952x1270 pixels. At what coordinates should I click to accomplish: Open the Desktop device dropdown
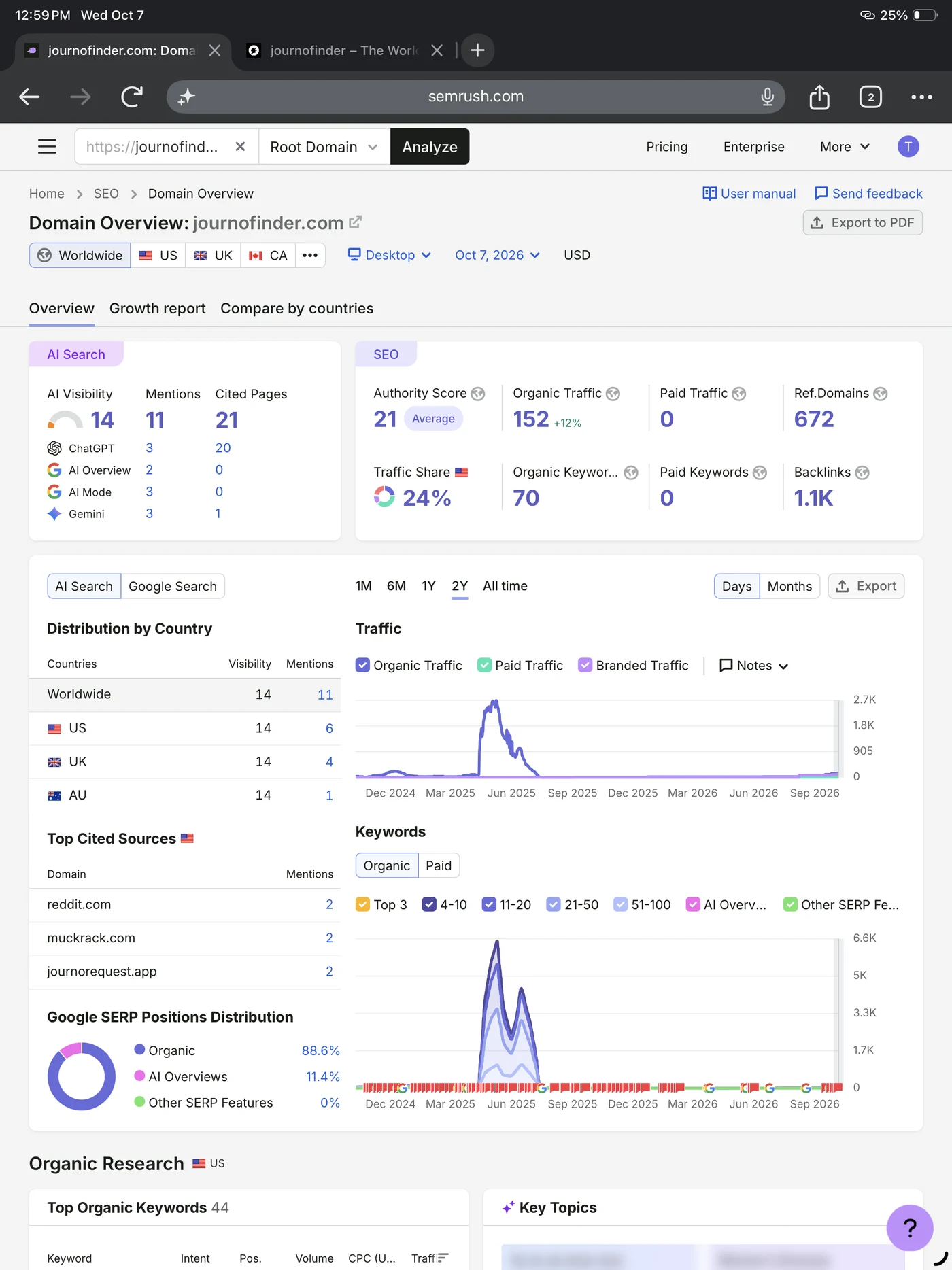pyautogui.click(x=390, y=255)
